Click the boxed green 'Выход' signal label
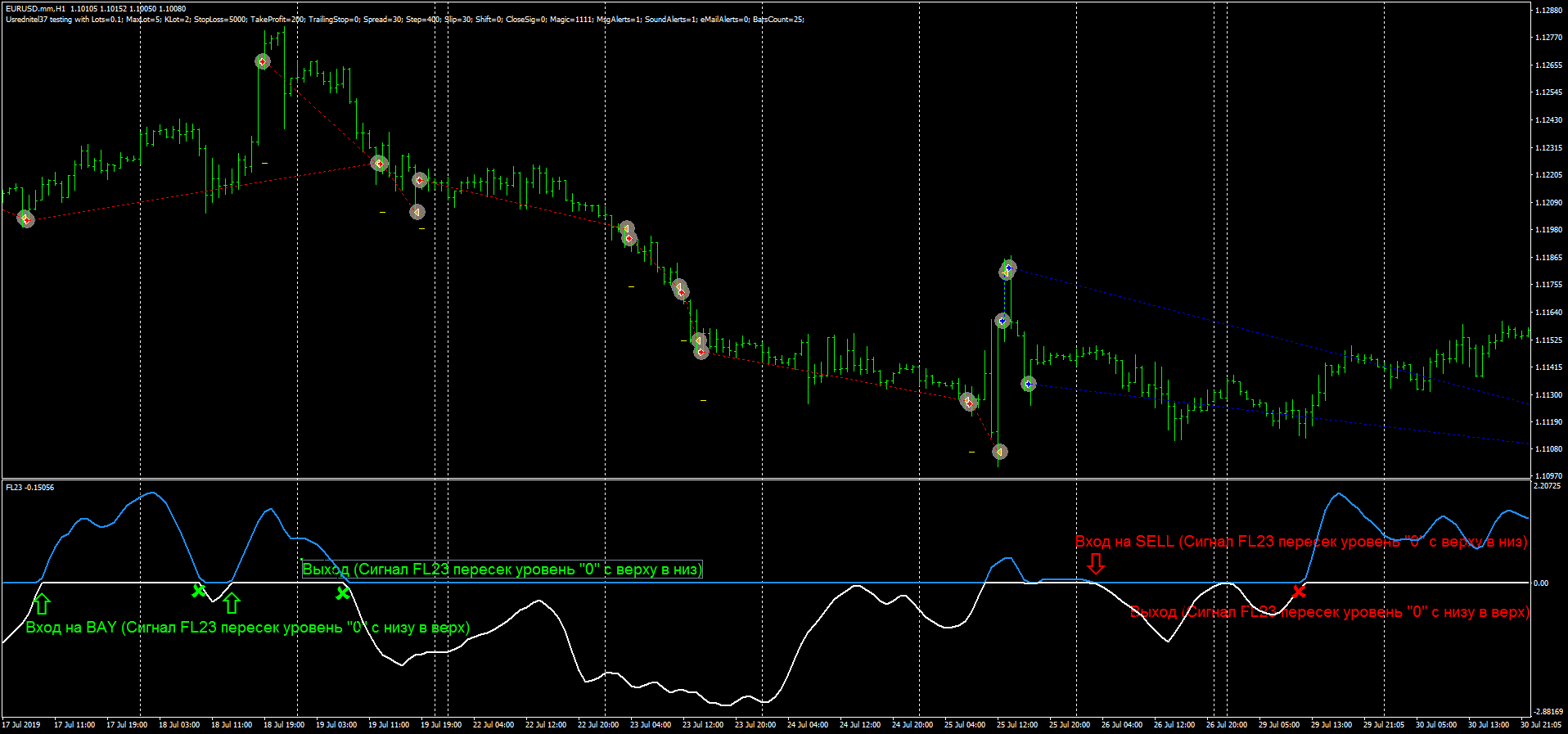 [x=502, y=570]
